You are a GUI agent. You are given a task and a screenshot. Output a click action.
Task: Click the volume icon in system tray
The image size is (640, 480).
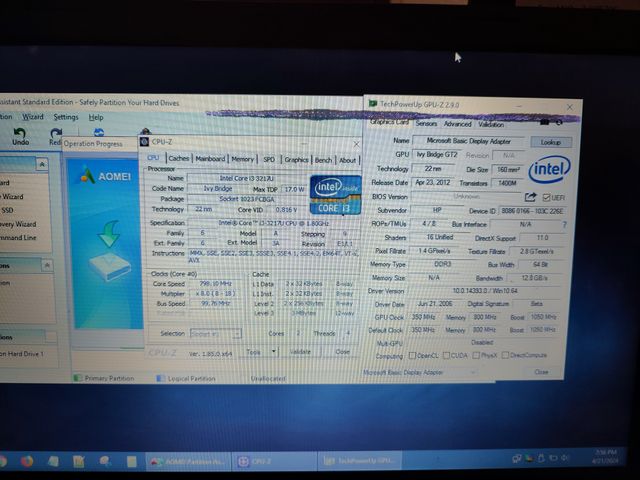pyautogui.click(x=565, y=458)
